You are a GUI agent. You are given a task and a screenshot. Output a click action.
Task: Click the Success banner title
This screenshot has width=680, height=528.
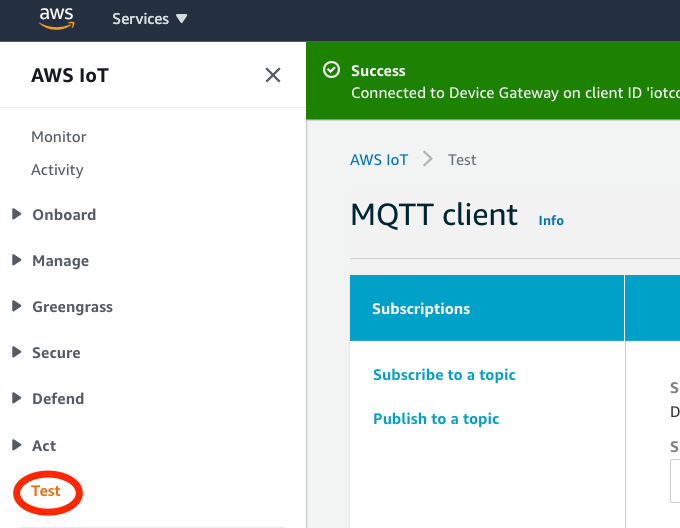[378, 71]
